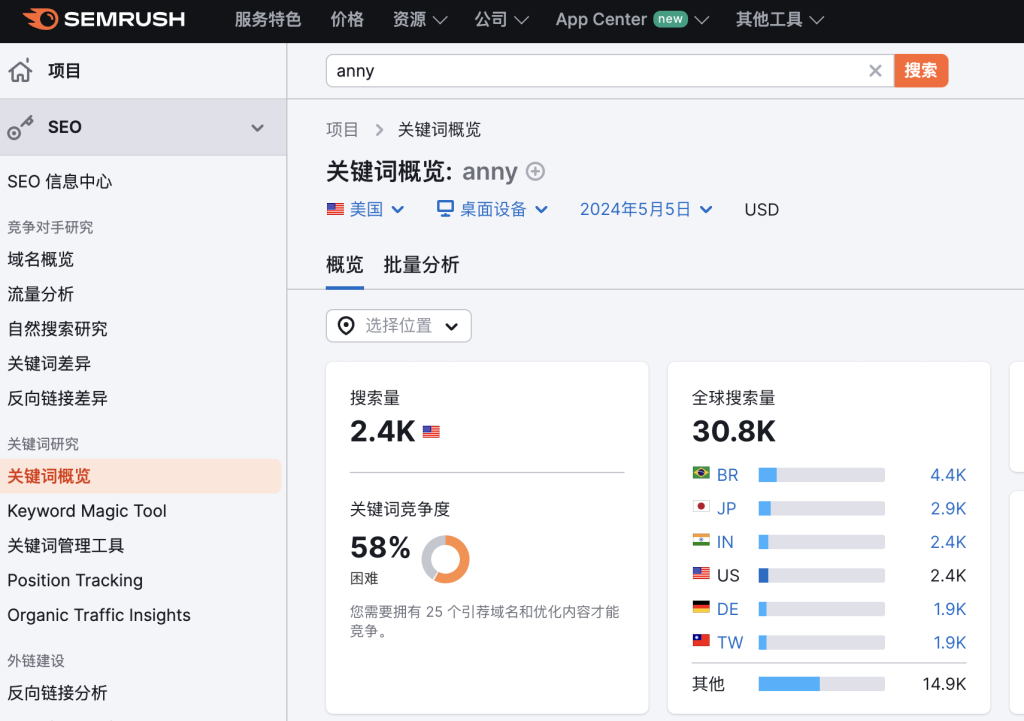Click the plus icon beside the keyword anny
The width and height of the screenshot is (1024, 721).
click(534, 172)
